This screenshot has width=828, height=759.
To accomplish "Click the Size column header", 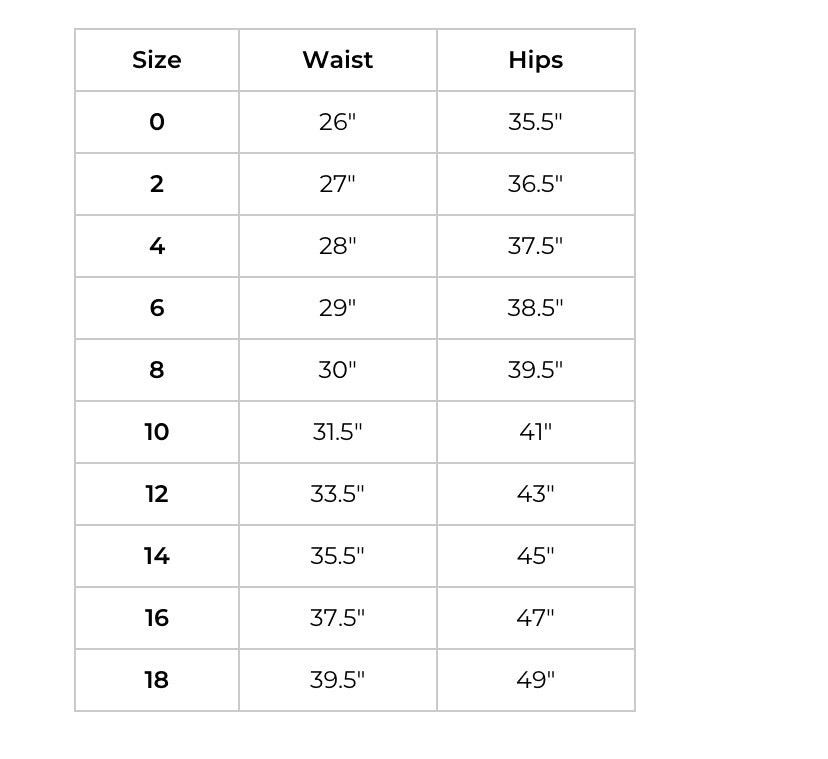I will (157, 60).
